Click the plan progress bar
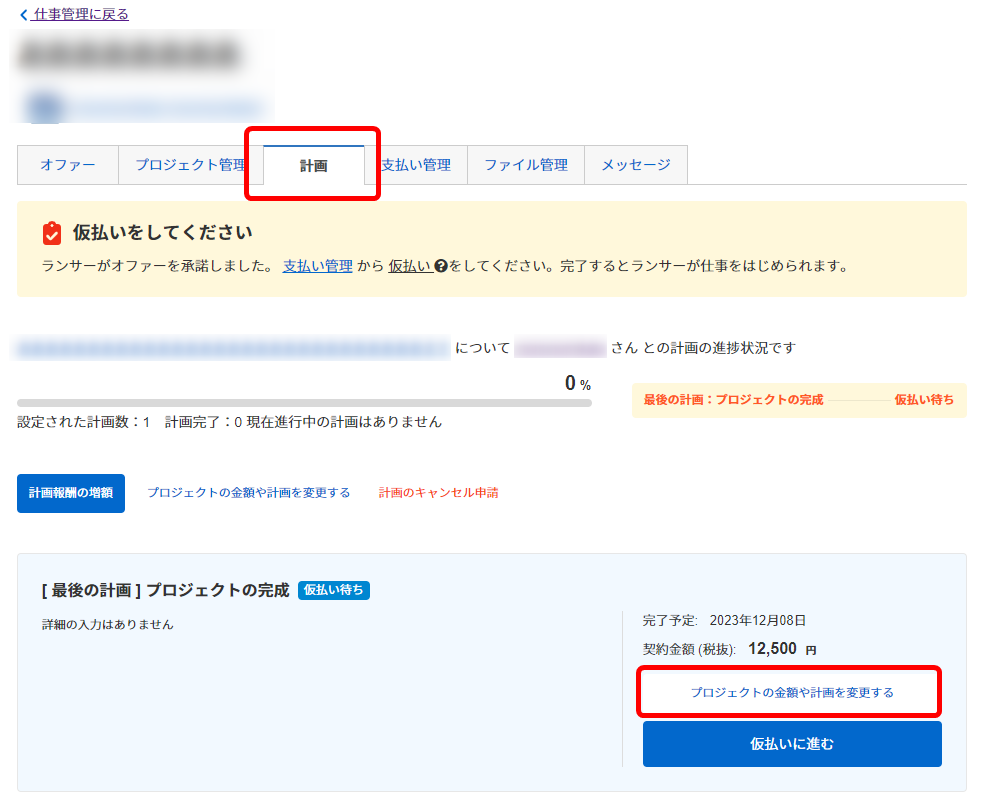 pyautogui.click(x=304, y=403)
